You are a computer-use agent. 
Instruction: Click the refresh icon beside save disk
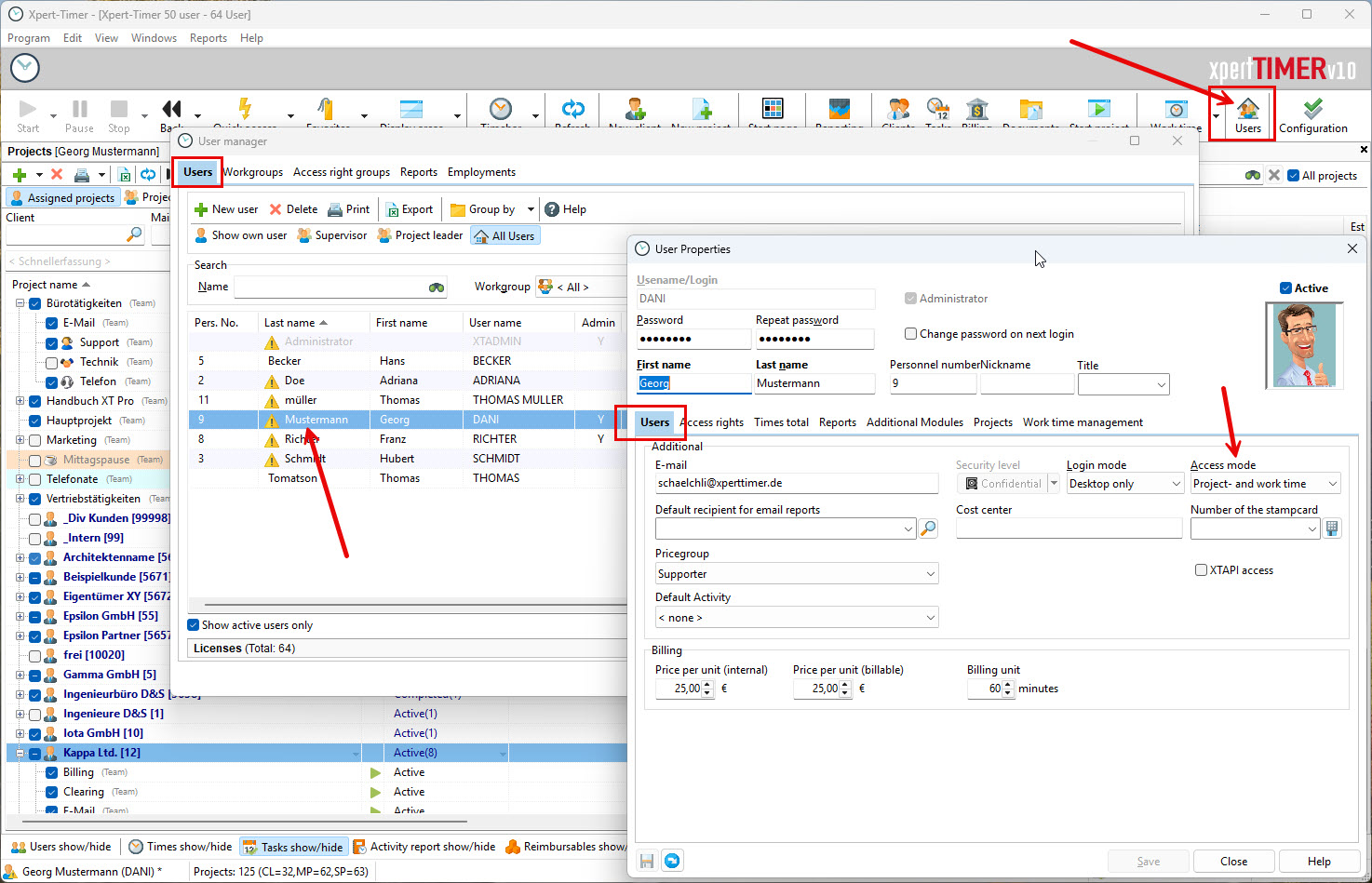click(x=672, y=861)
